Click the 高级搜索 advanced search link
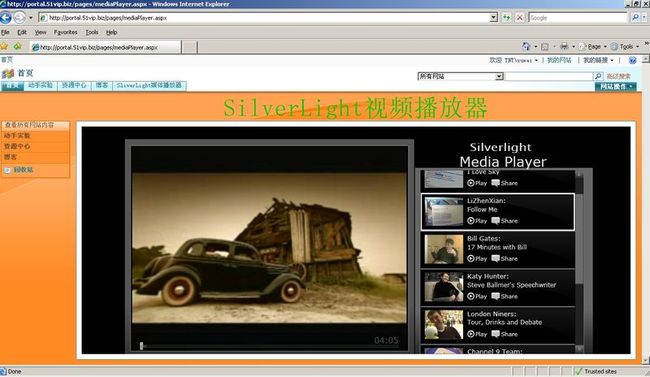650x377 pixels. pos(618,76)
